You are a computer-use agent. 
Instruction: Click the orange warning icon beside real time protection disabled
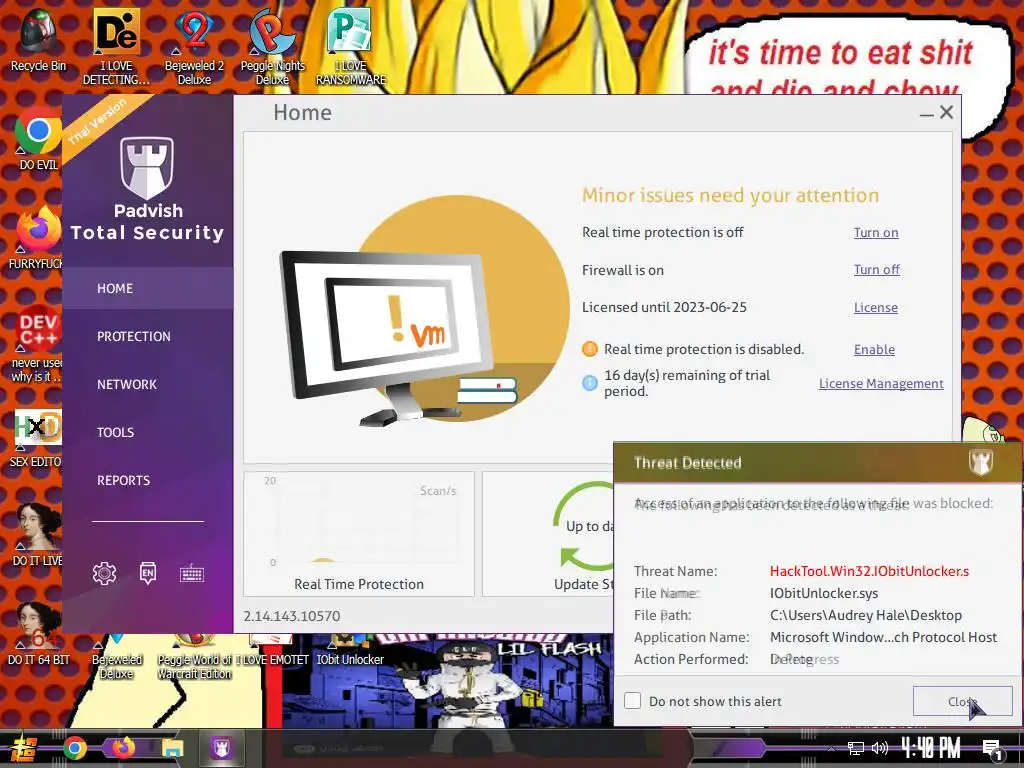click(590, 349)
